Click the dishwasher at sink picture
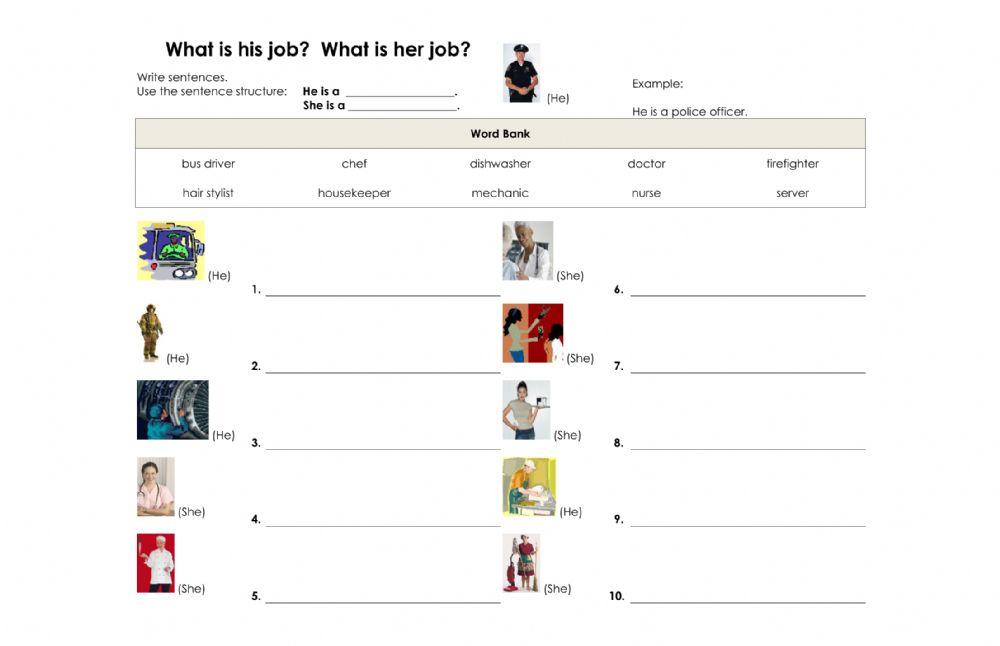This screenshot has width=1000, height=646. [529, 487]
